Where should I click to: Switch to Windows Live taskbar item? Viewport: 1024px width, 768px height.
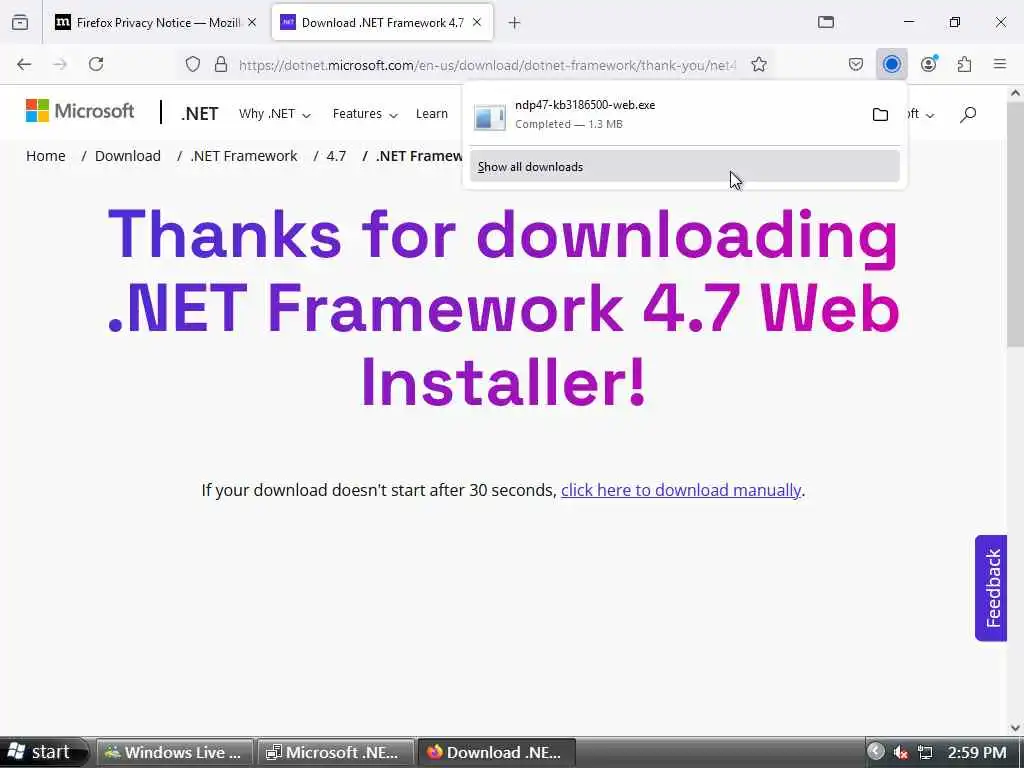(174, 752)
